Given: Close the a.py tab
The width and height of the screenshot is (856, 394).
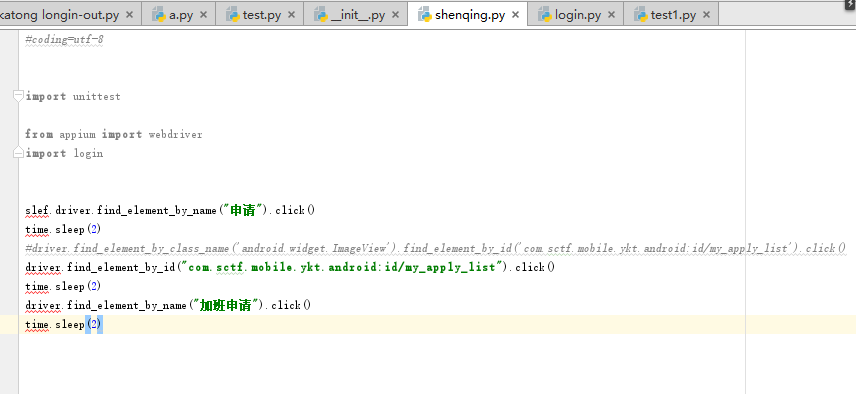Looking at the screenshot, I should (204, 15).
